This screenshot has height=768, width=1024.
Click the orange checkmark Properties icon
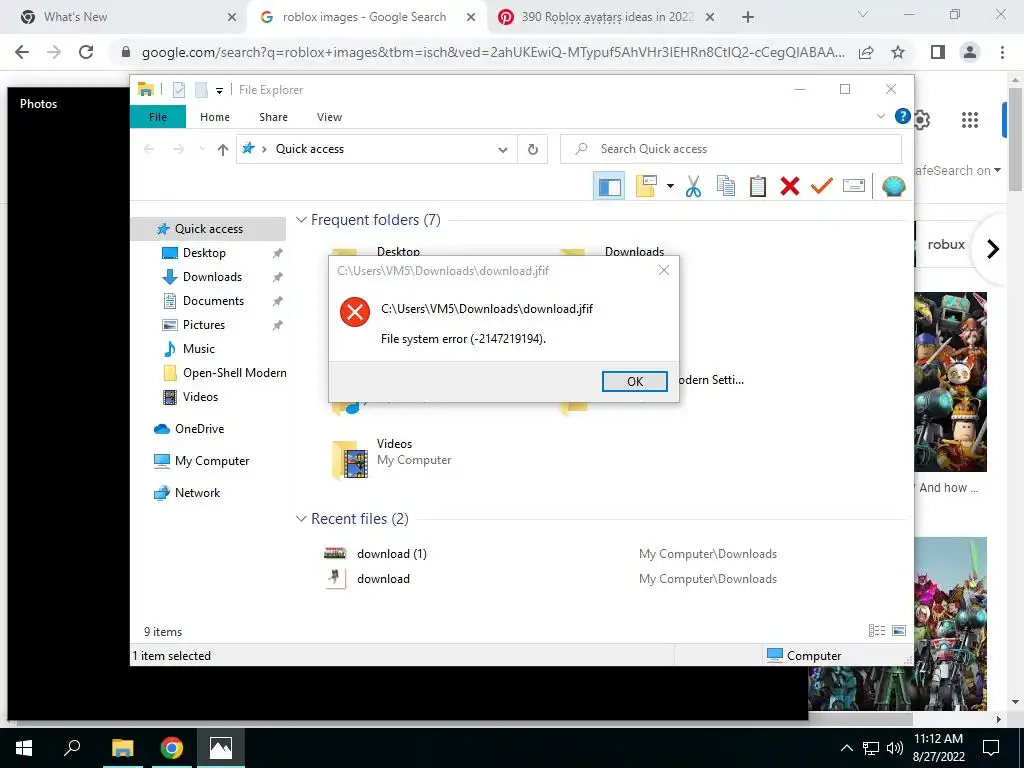pyautogui.click(x=822, y=186)
